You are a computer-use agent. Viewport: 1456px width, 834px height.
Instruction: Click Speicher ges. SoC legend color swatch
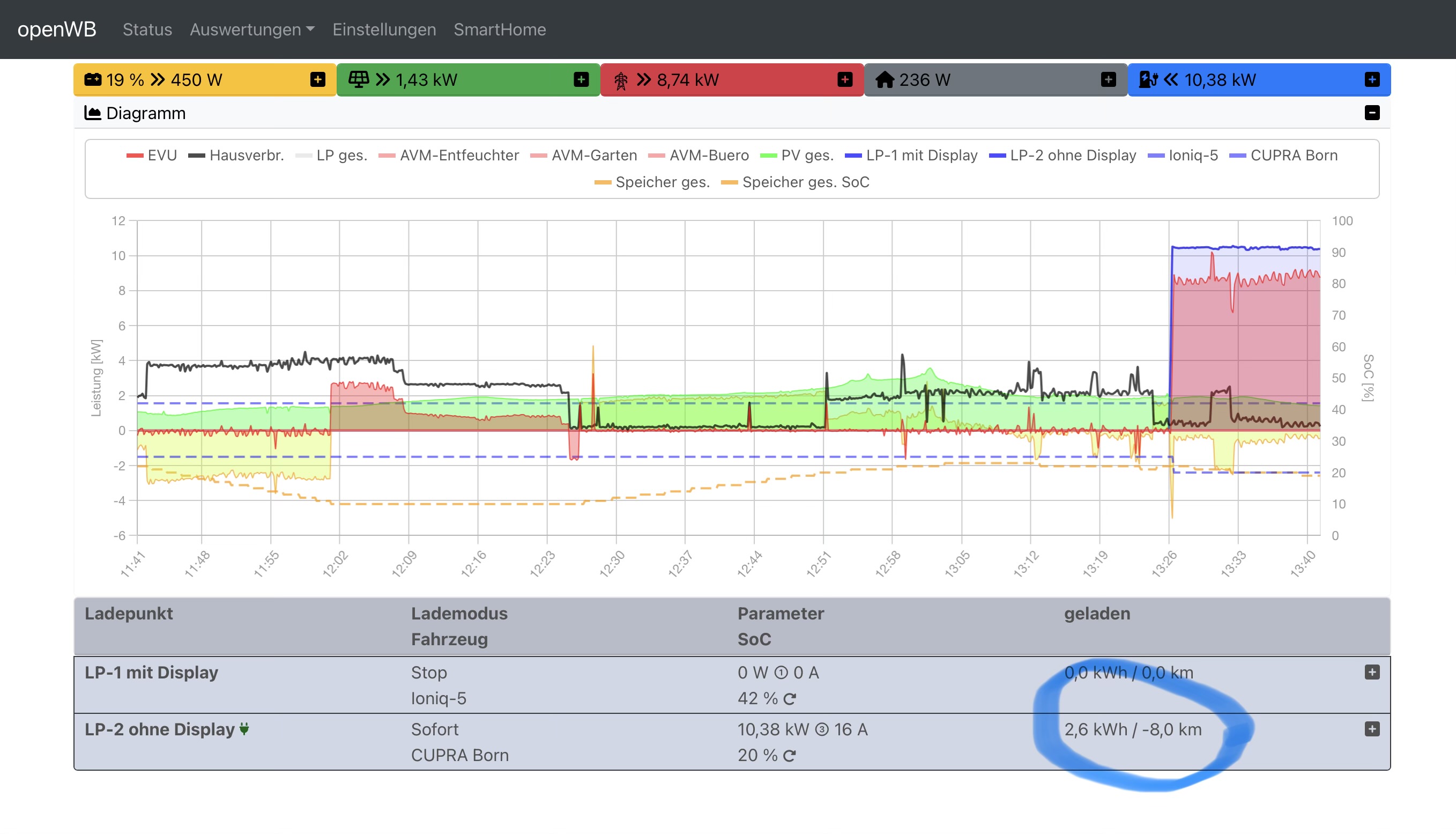pyautogui.click(x=730, y=182)
